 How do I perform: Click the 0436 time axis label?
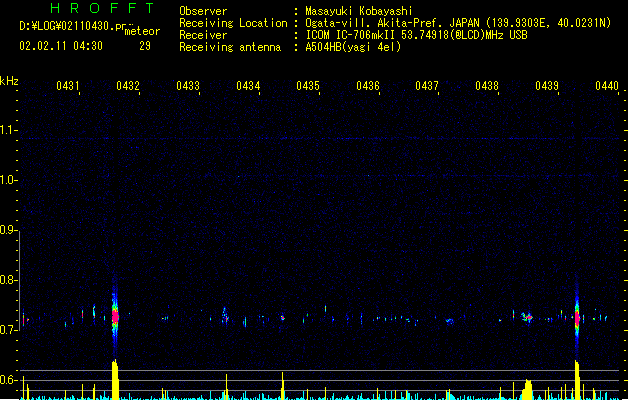pyautogui.click(x=367, y=85)
